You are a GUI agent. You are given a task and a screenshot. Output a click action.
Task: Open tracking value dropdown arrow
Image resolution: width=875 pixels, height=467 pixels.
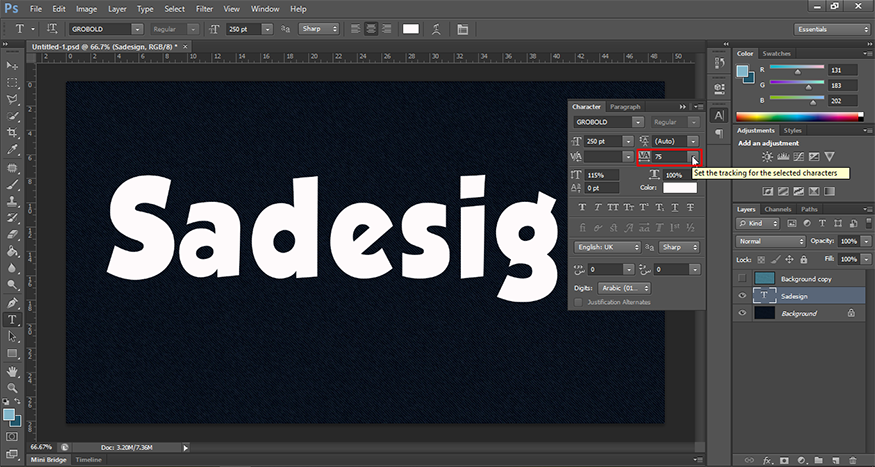[693, 157]
